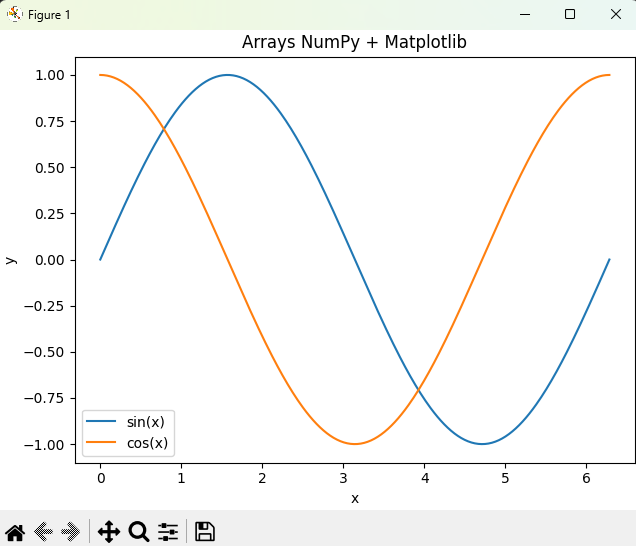
Task: Open Configure subplots settings
Action: click(x=168, y=531)
